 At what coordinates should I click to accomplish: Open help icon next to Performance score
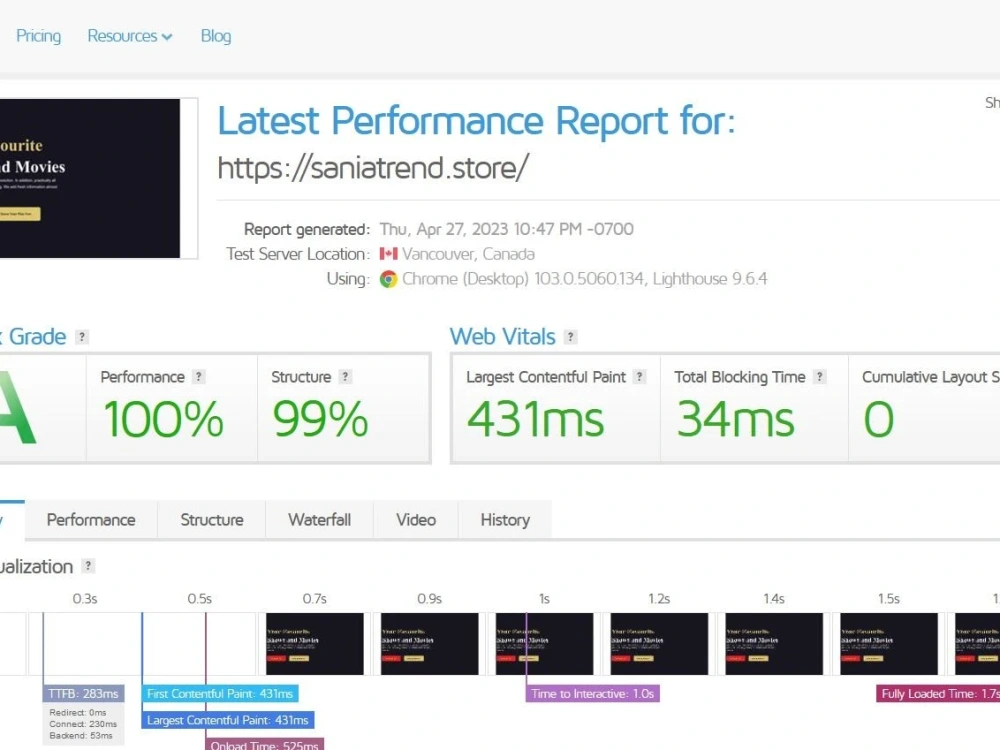click(198, 377)
